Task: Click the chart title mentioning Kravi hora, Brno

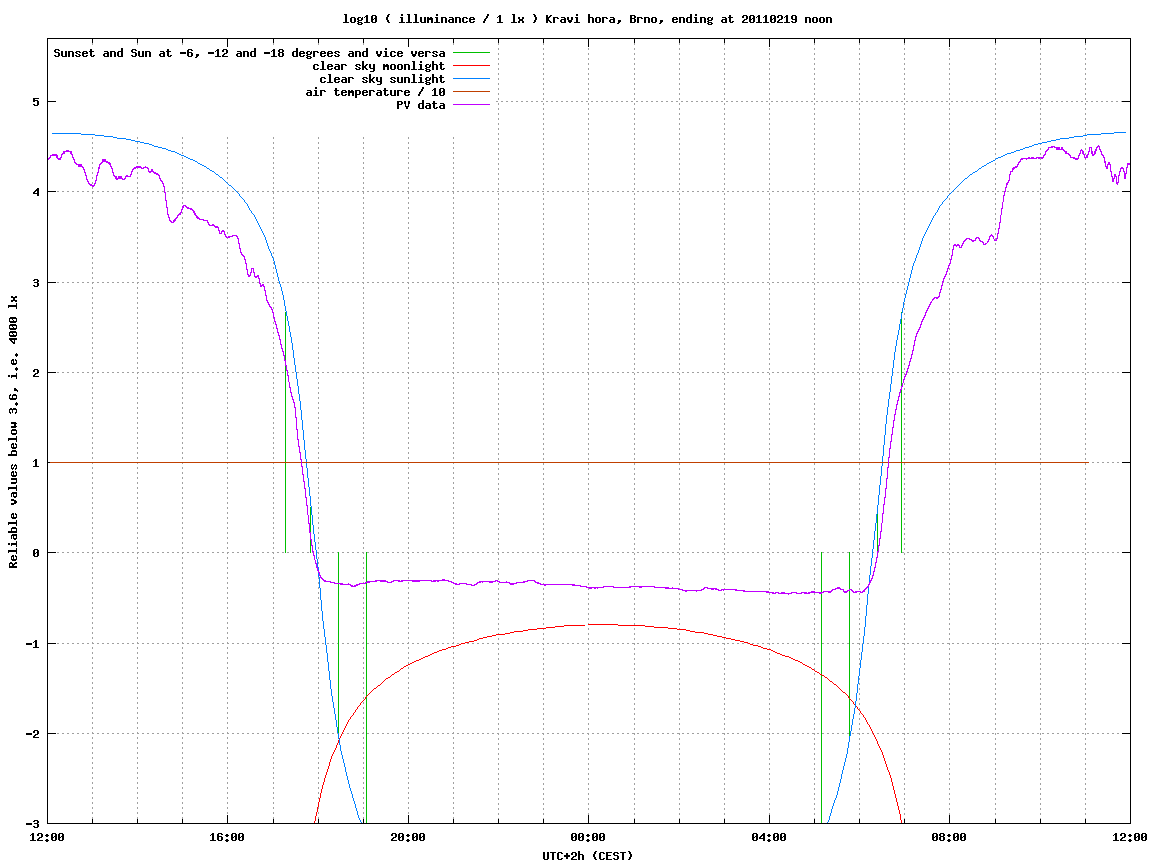Action: (587, 19)
